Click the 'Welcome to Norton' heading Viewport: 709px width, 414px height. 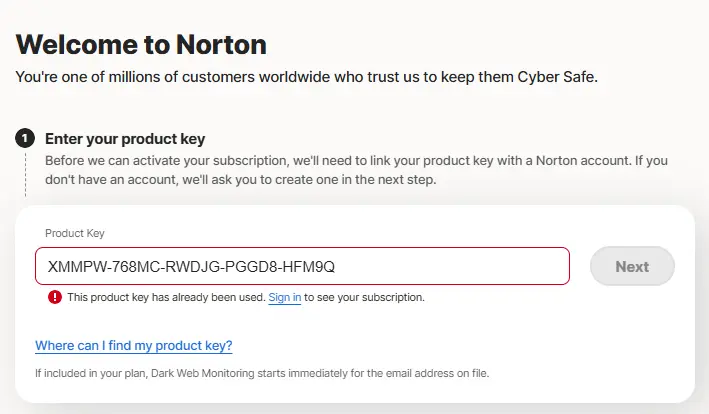click(x=141, y=44)
